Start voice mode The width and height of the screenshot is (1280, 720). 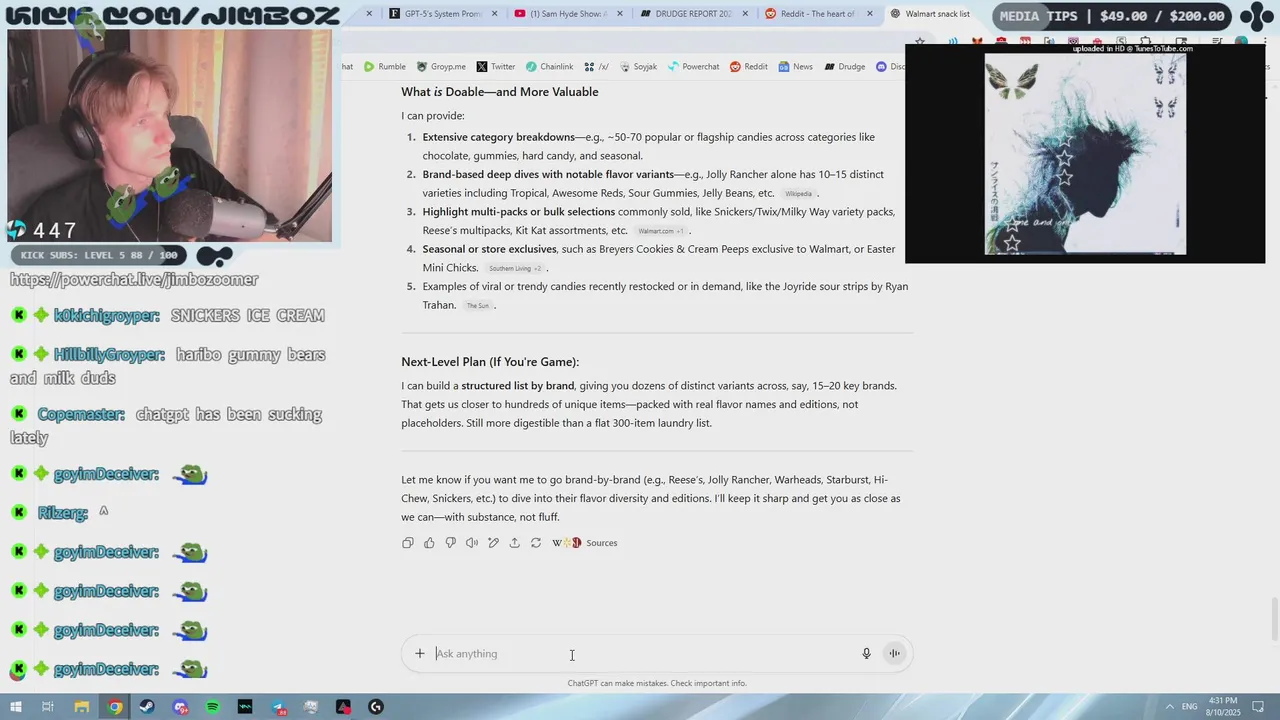[x=895, y=654]
